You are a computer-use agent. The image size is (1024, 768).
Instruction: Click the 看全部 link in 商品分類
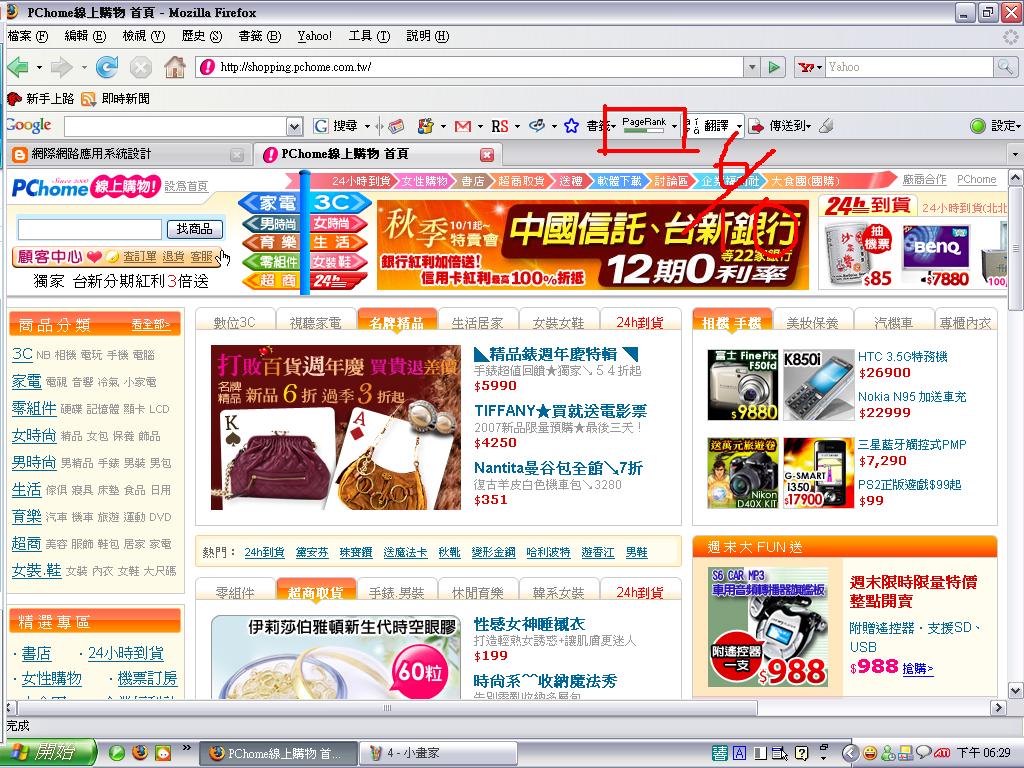[150, 324]
